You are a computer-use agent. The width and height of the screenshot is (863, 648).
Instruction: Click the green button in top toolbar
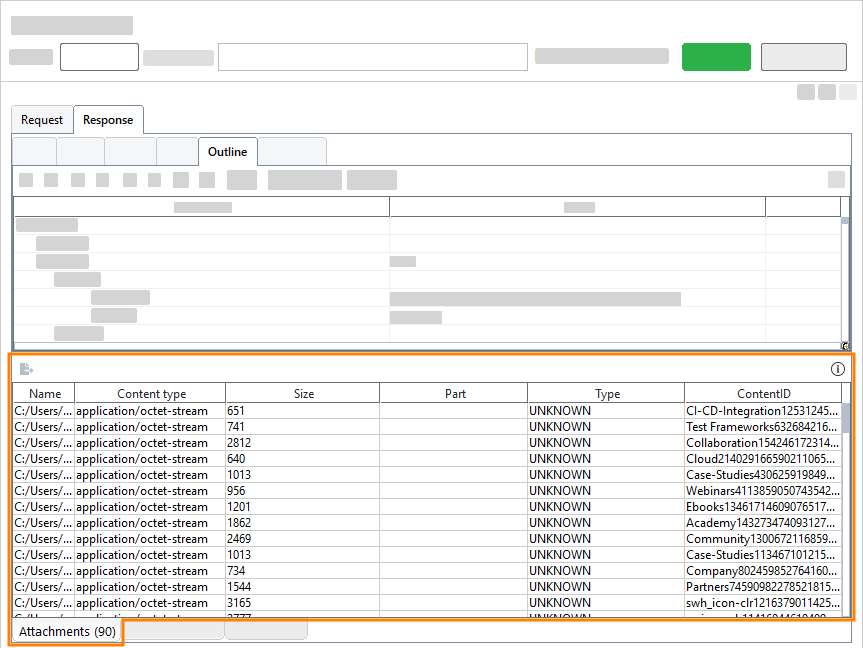(x=716, y=57)
